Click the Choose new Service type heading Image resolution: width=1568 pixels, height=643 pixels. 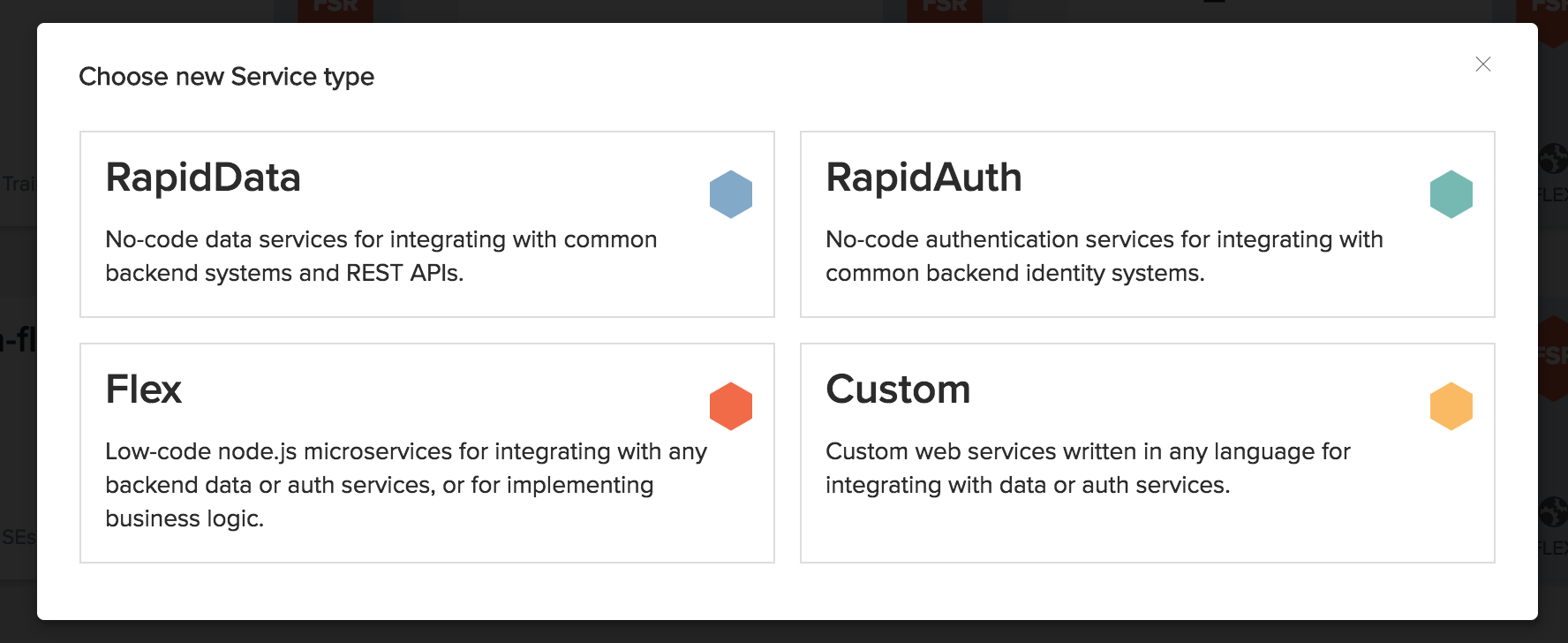[227, 77]
